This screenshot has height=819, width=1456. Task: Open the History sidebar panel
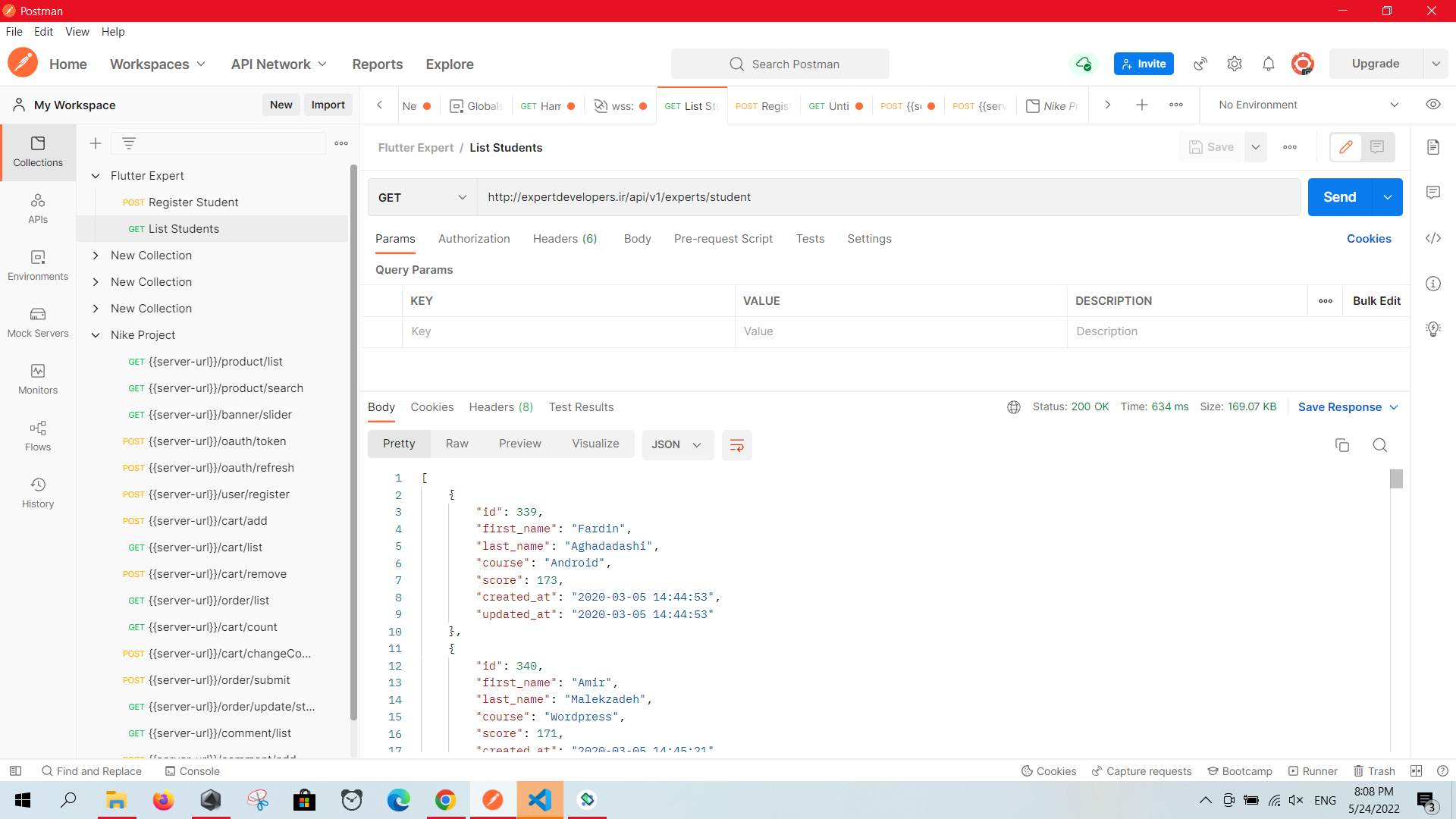point(38,494)
